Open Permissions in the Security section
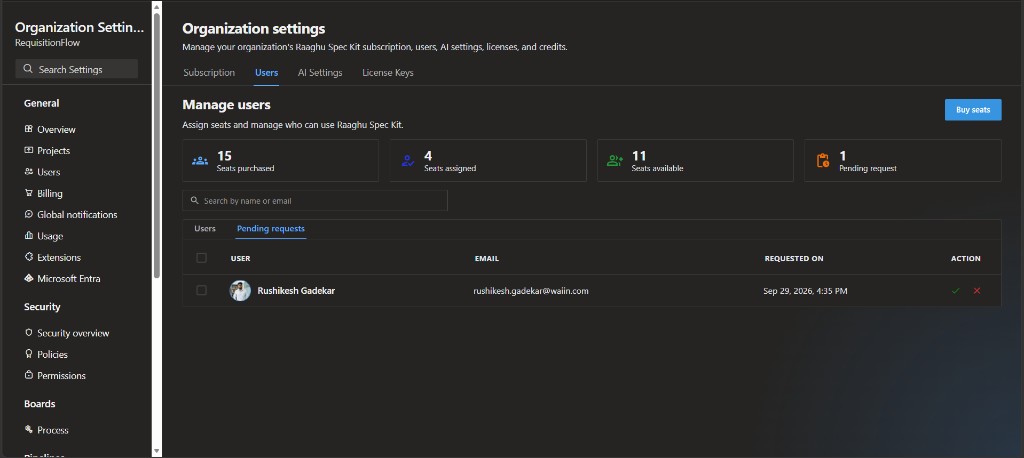 tap(61, 376)
